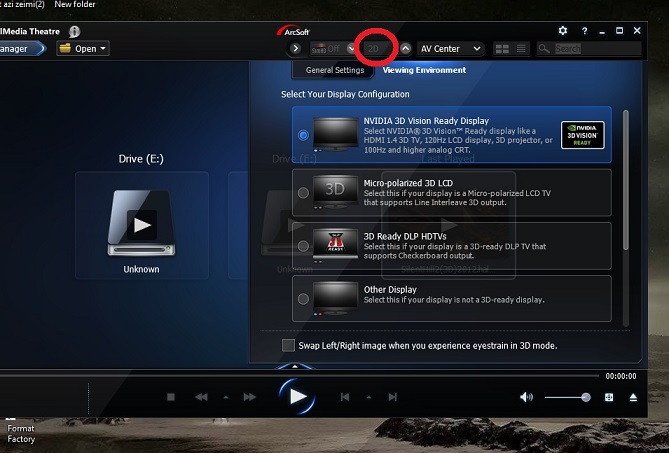Open the Open folder dropdown
The width and height of the screenshot is (669, 453).
(x=83, y=49)
